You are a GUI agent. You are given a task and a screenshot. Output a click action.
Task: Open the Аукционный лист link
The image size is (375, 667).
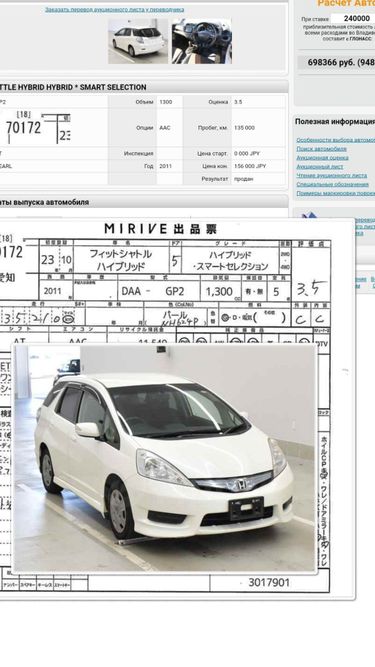tap(320, 167)
